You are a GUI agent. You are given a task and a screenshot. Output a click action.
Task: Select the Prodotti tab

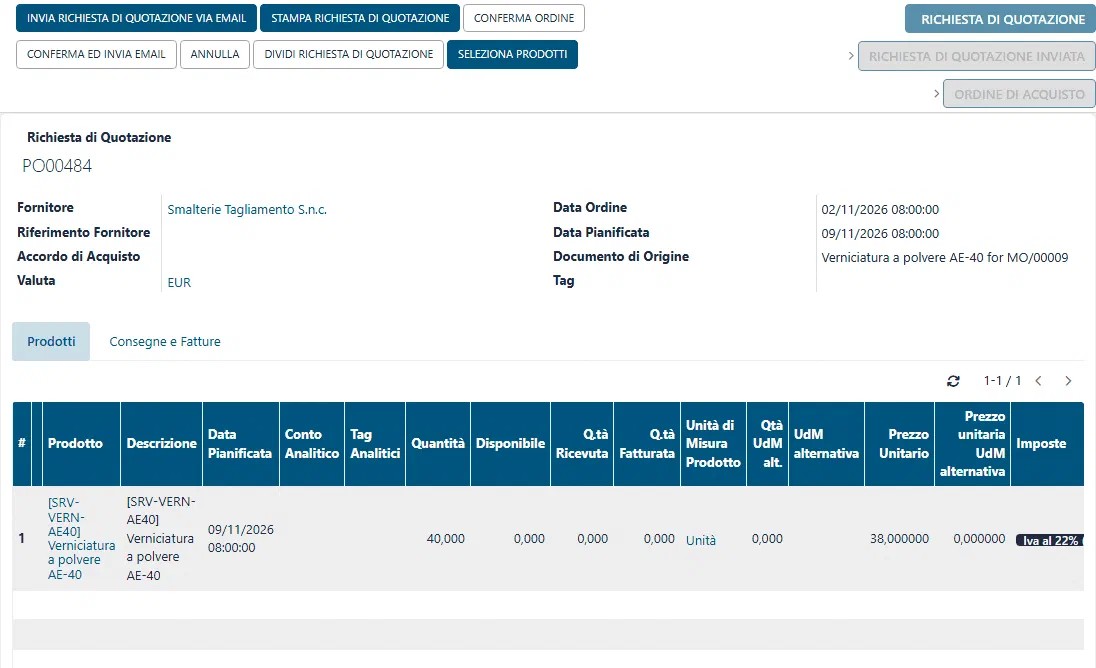point(51,342)
